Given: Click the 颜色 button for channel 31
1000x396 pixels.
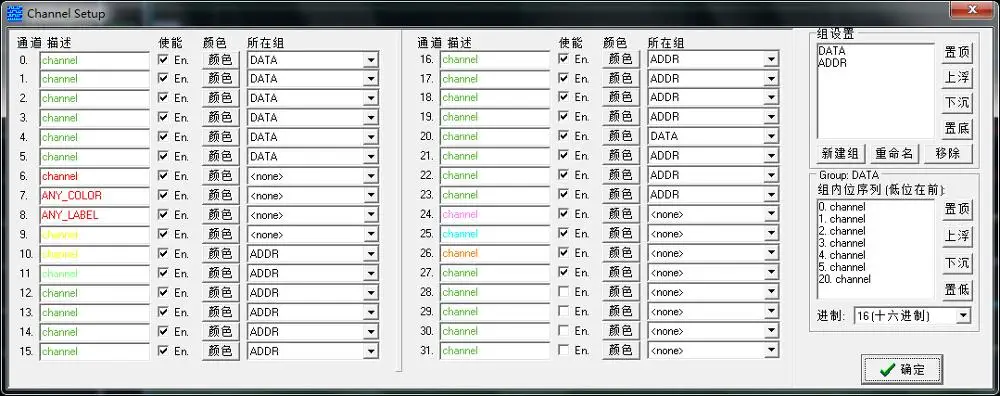Looking at the screenshot, I should pos(621,350).
